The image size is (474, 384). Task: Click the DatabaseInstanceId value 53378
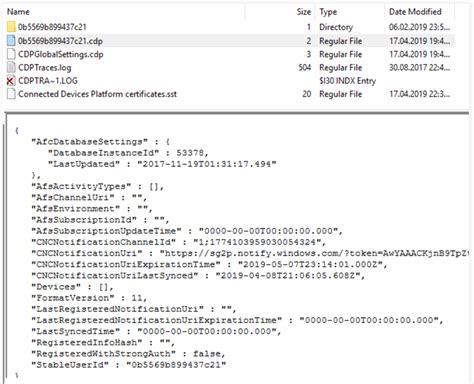point(190,153)
